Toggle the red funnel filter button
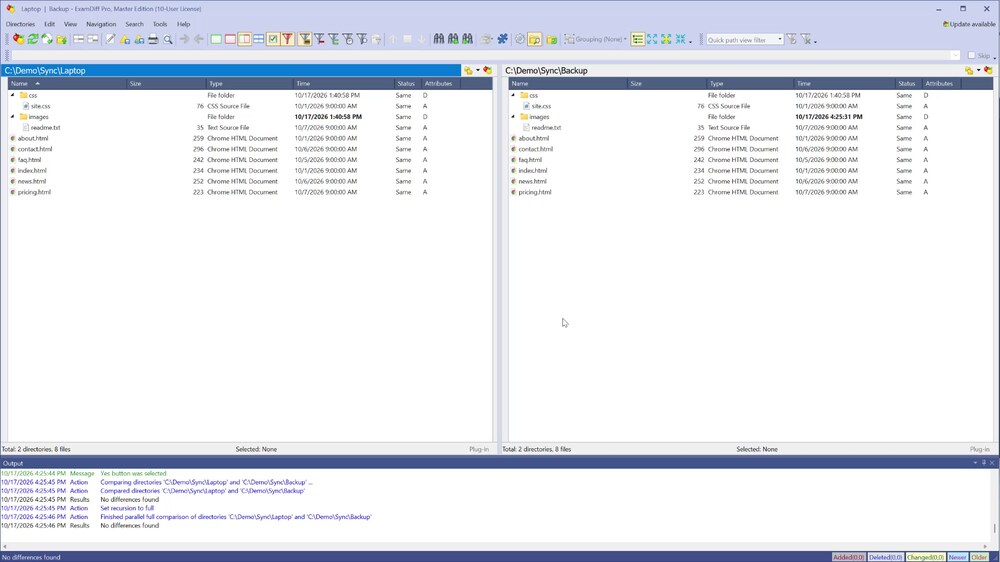Screen dimensions: 1000x562 pos(288,40)
